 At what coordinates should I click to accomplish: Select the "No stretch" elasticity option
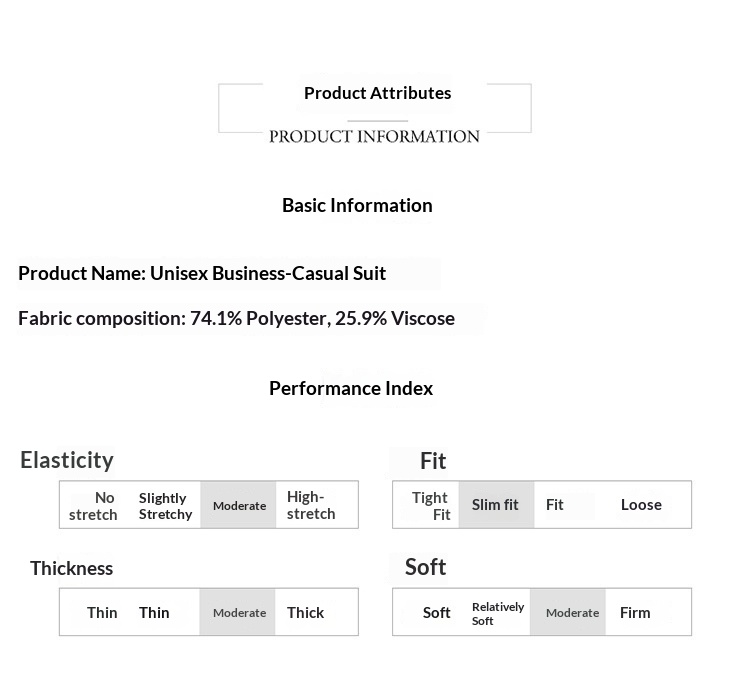point(93,506)
